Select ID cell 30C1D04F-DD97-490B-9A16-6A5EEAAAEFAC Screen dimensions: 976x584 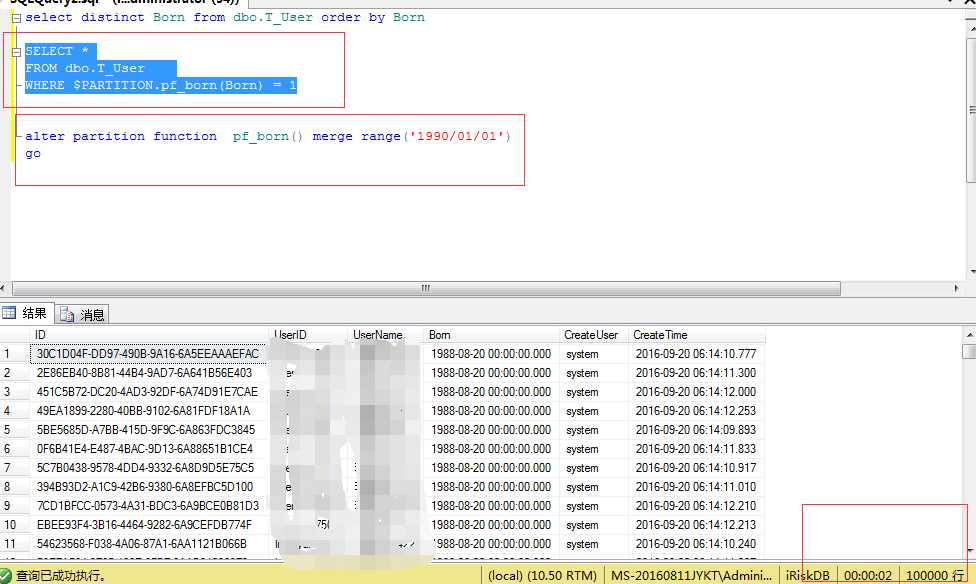tap(148, 354)
